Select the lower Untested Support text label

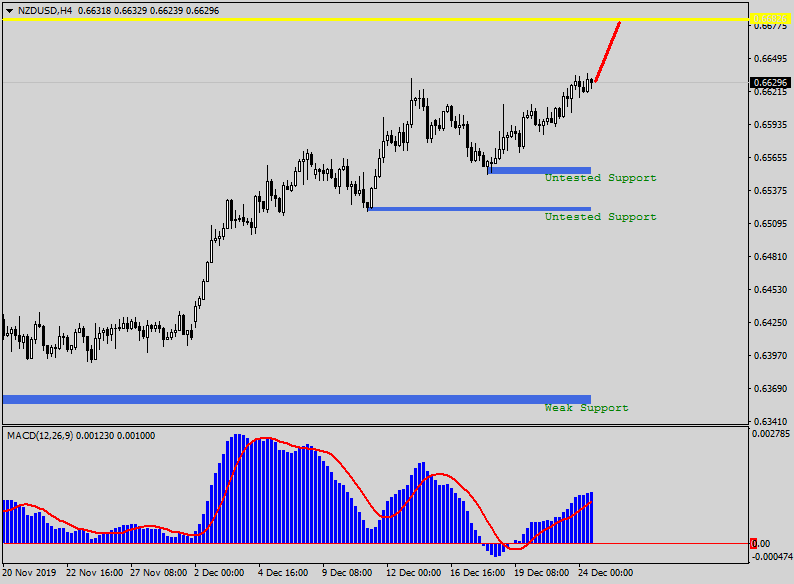click(x=600, y=217)
